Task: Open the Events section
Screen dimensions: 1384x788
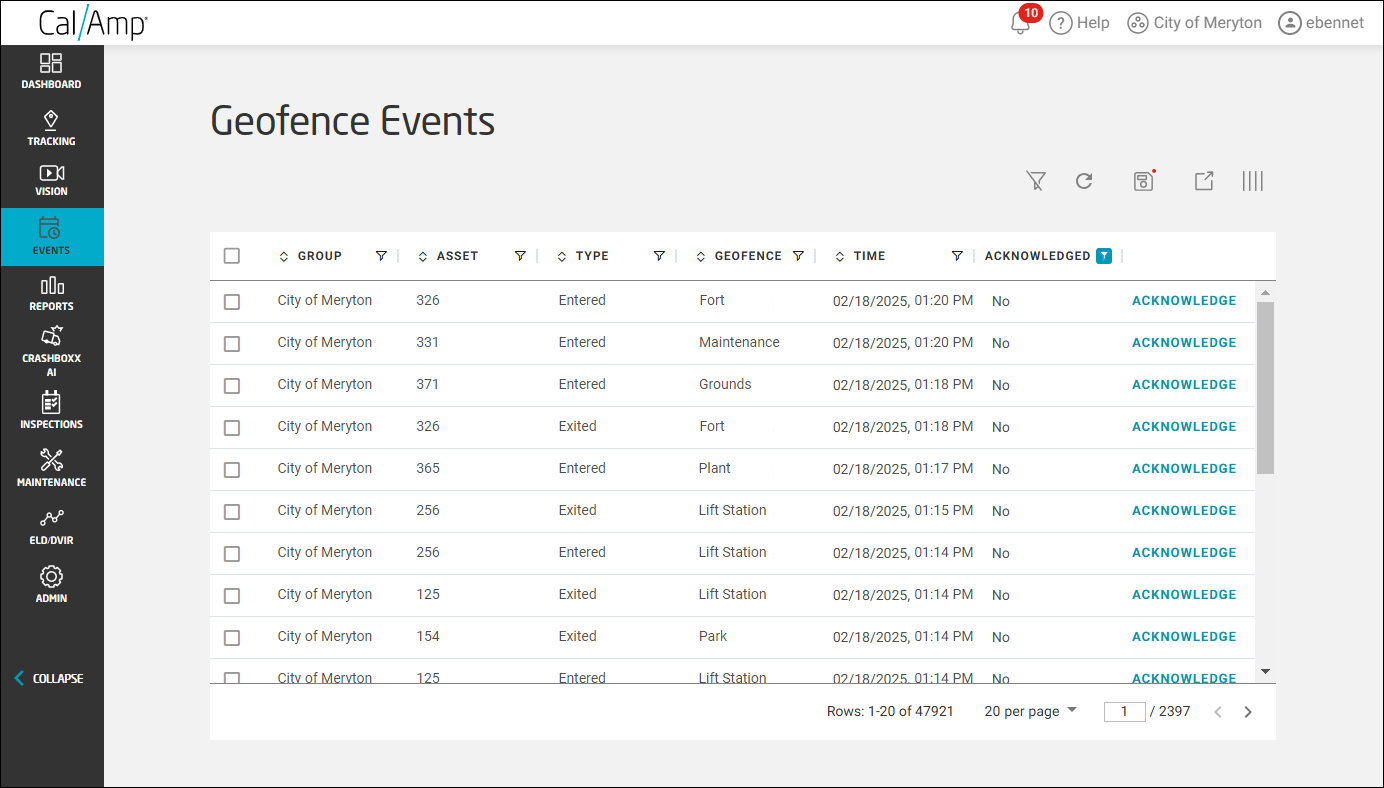Action: pyautogui.click(x=52, y=237)
